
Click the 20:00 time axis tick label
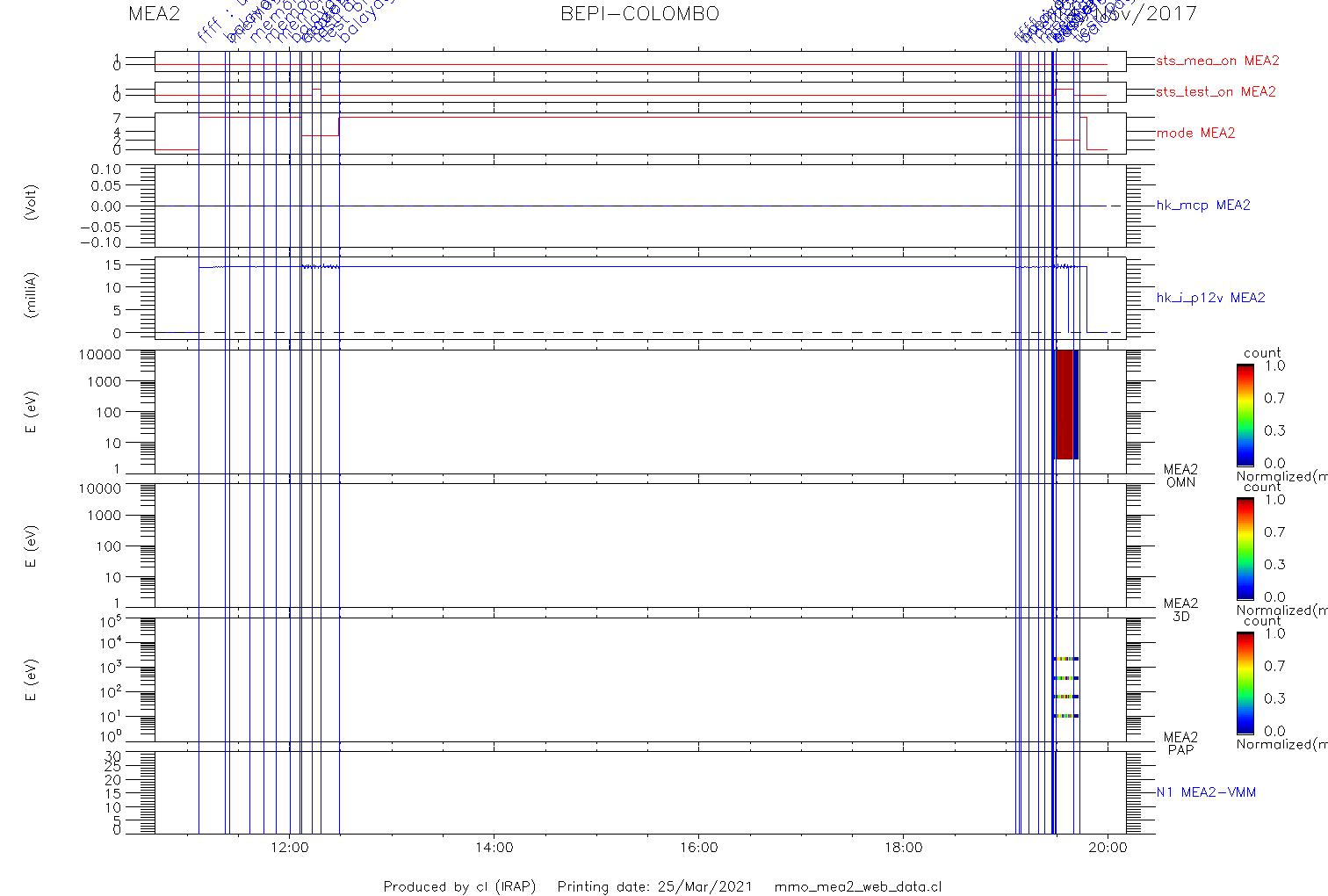pyautogui.click(x=1108, y=848)
